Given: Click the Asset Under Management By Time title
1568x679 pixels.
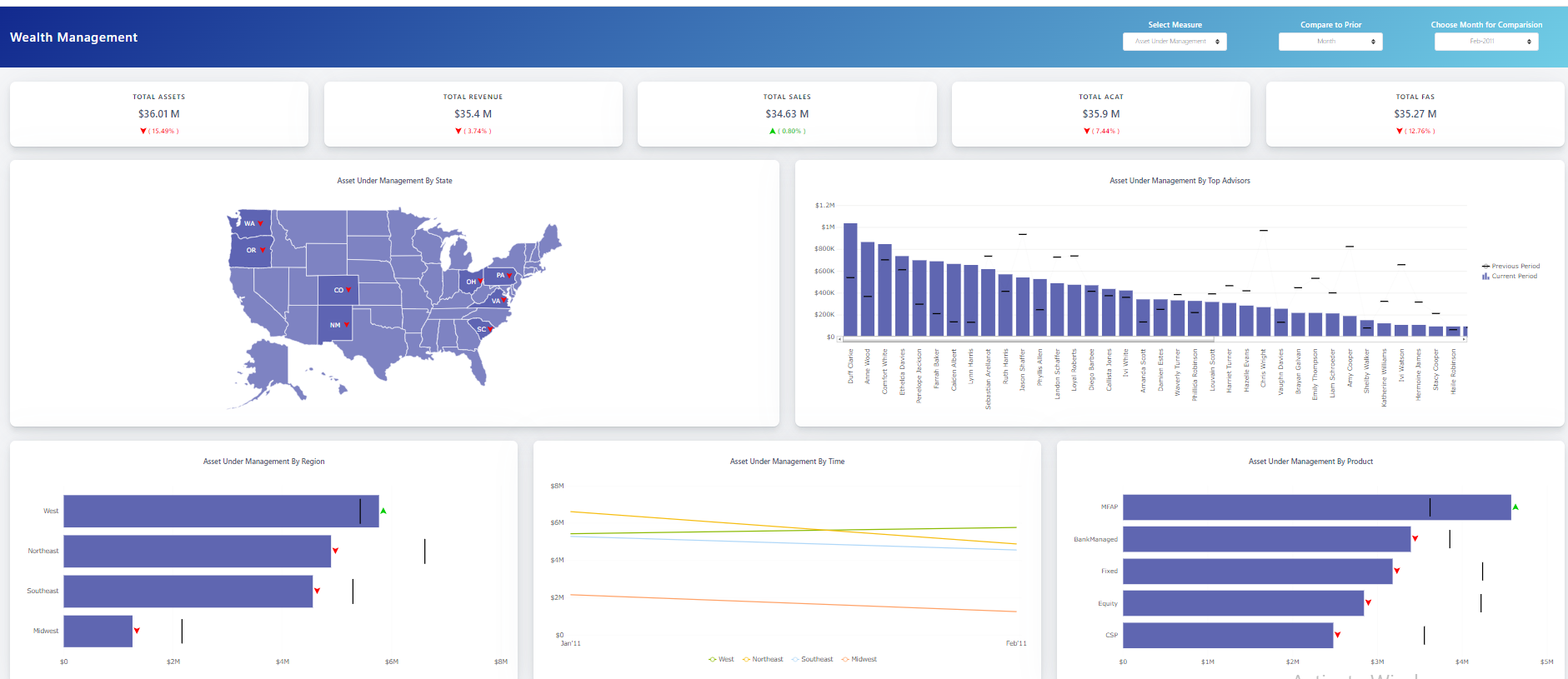Looking at the screenshot, I should tap(787, 462).
